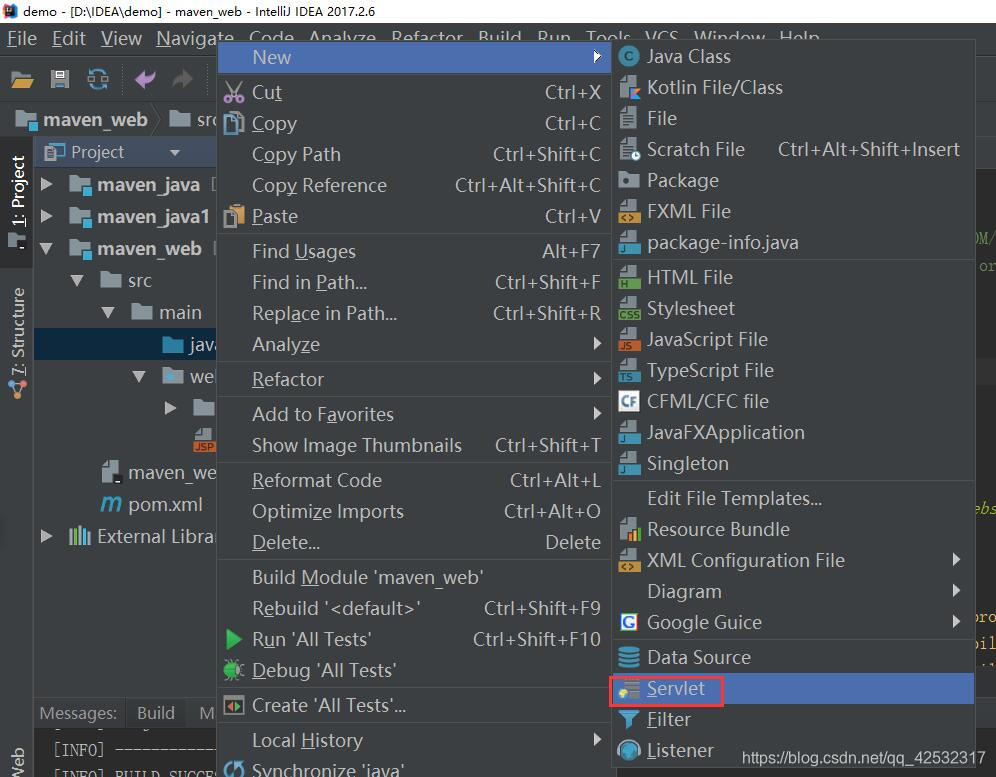Open the 7: Structure side tab
Screen dimensions: 996x777
(x=17, y=342)
